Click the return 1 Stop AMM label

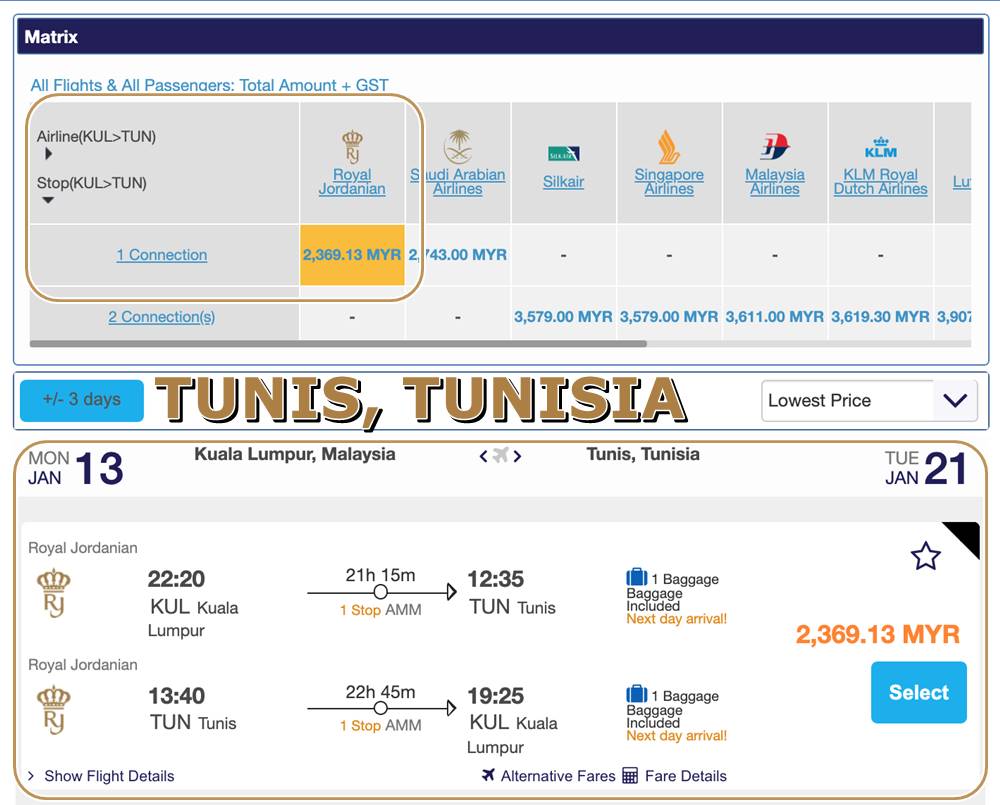[x=380, y=725]
